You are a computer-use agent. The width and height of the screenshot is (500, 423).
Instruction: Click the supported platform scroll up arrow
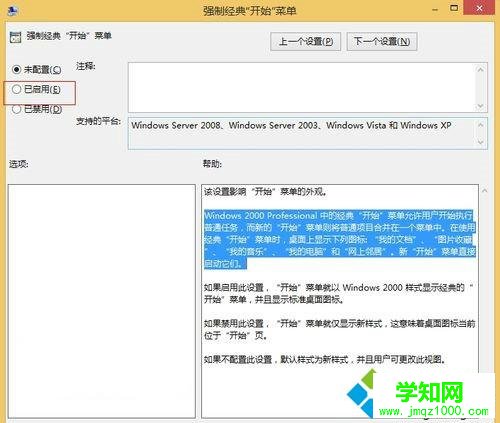pos(480,125)
